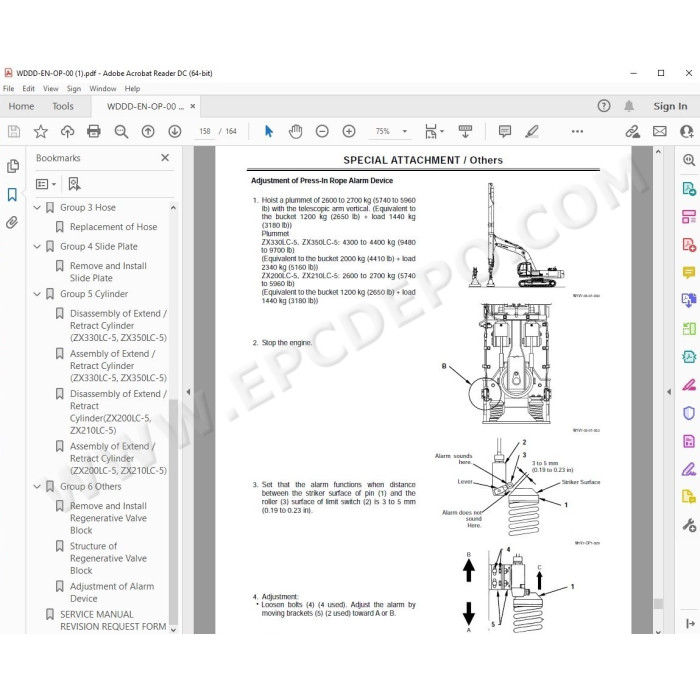Open Fill and Sign tool in right pane
Viewport: 700px width, 700px height.
[x=689, y=469]
